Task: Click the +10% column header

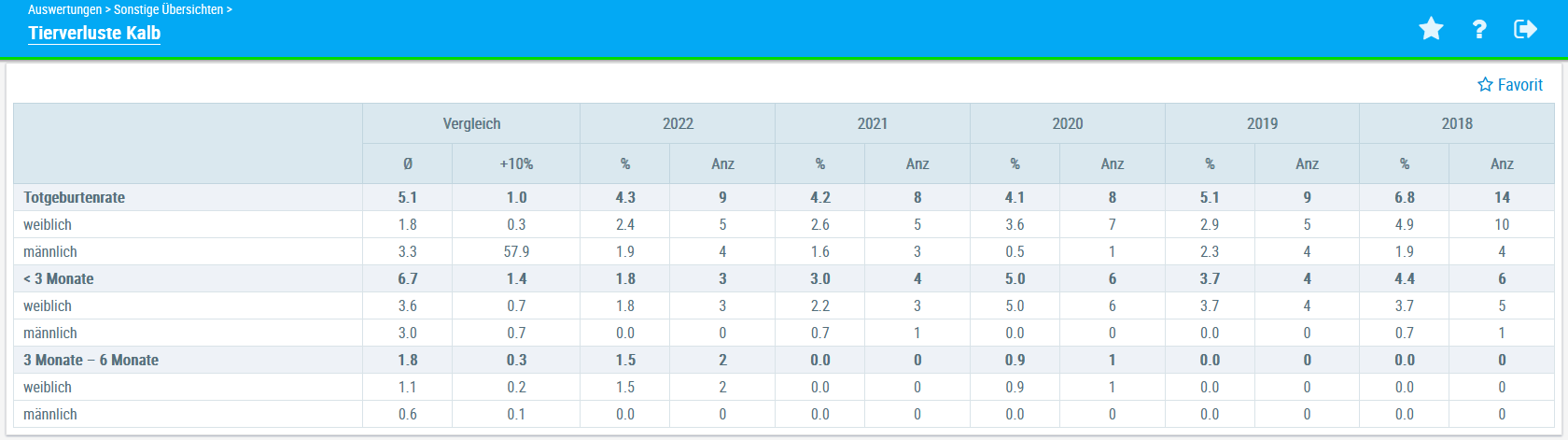Action: [516, 163]
